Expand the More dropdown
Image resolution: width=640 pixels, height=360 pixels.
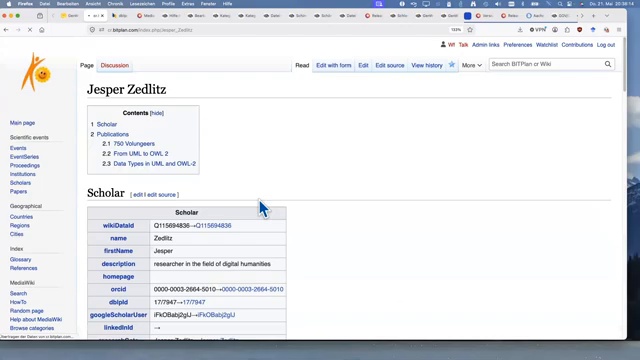pyautogui.click(x=471, y=65)
